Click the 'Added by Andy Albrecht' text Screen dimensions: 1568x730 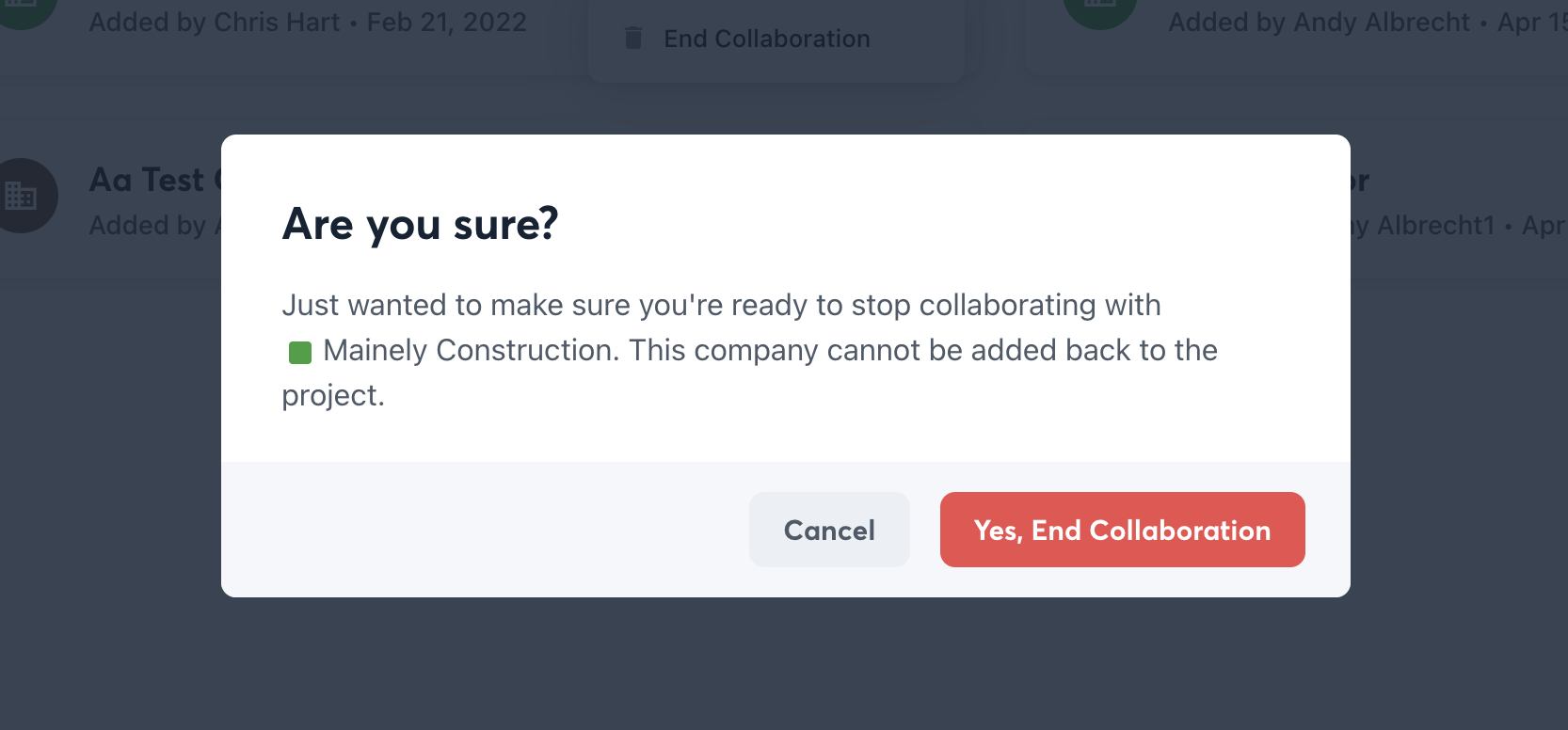pos(1319,23)
